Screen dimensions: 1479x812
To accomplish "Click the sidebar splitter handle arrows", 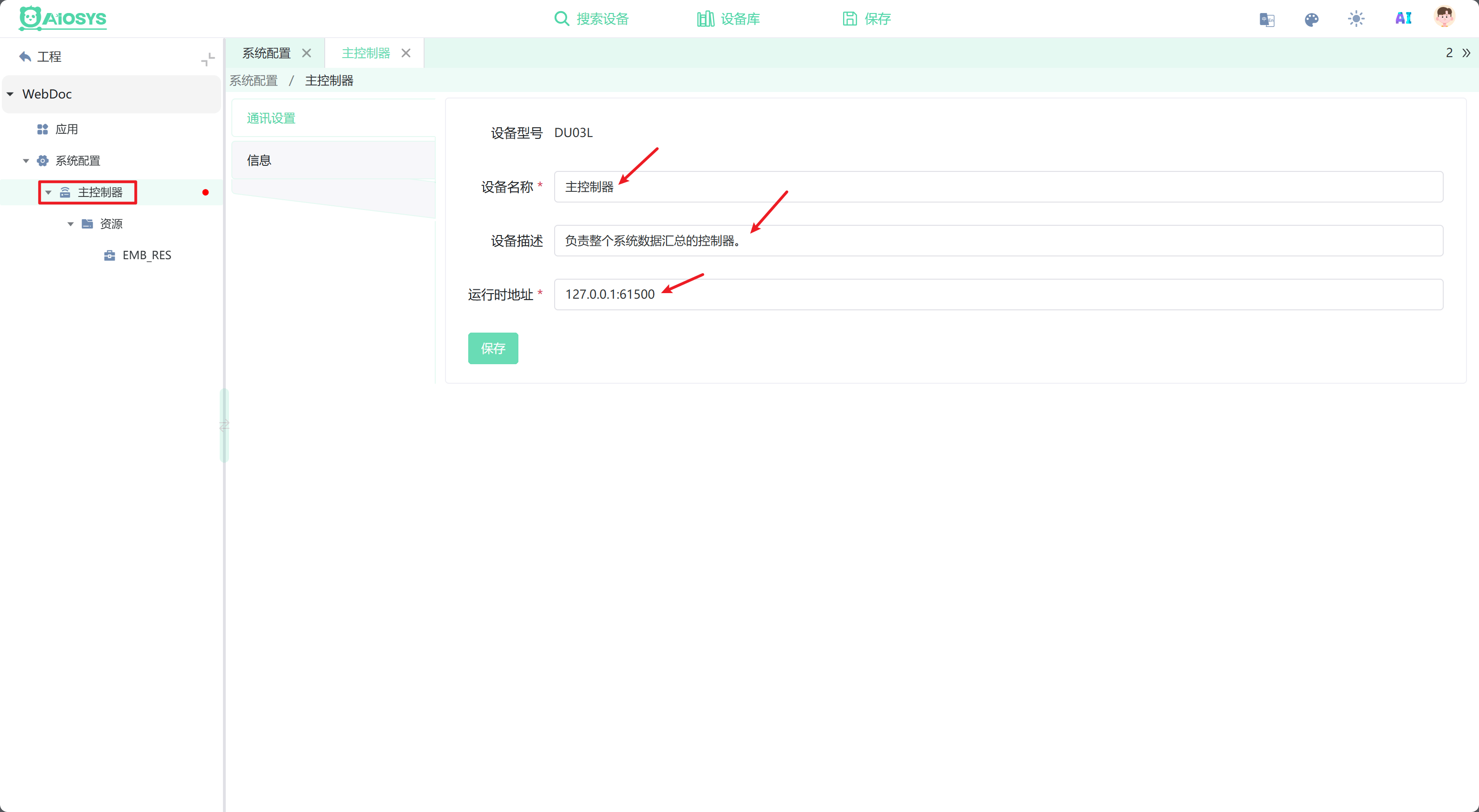I will pyautogui.click(x=224, y=426).
